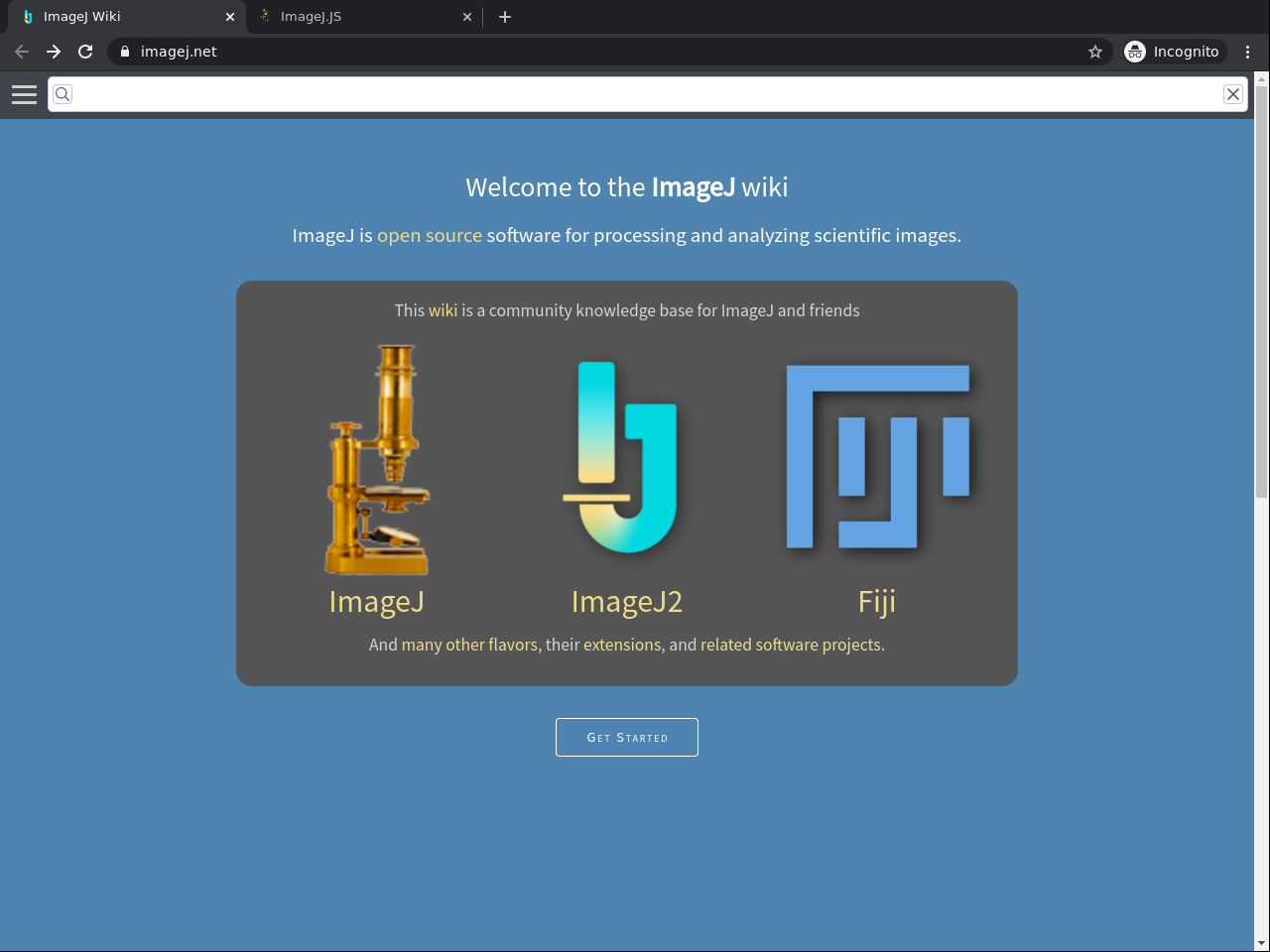Viewport: 1270px width, 952px height.
Task: Click the scrollbar up arrow
Action: click(x=1262, y=78)
